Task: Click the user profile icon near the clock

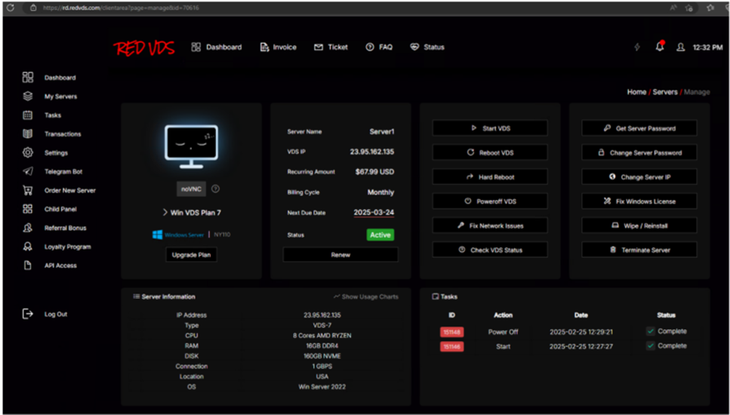Action: (x=681, y=47)
